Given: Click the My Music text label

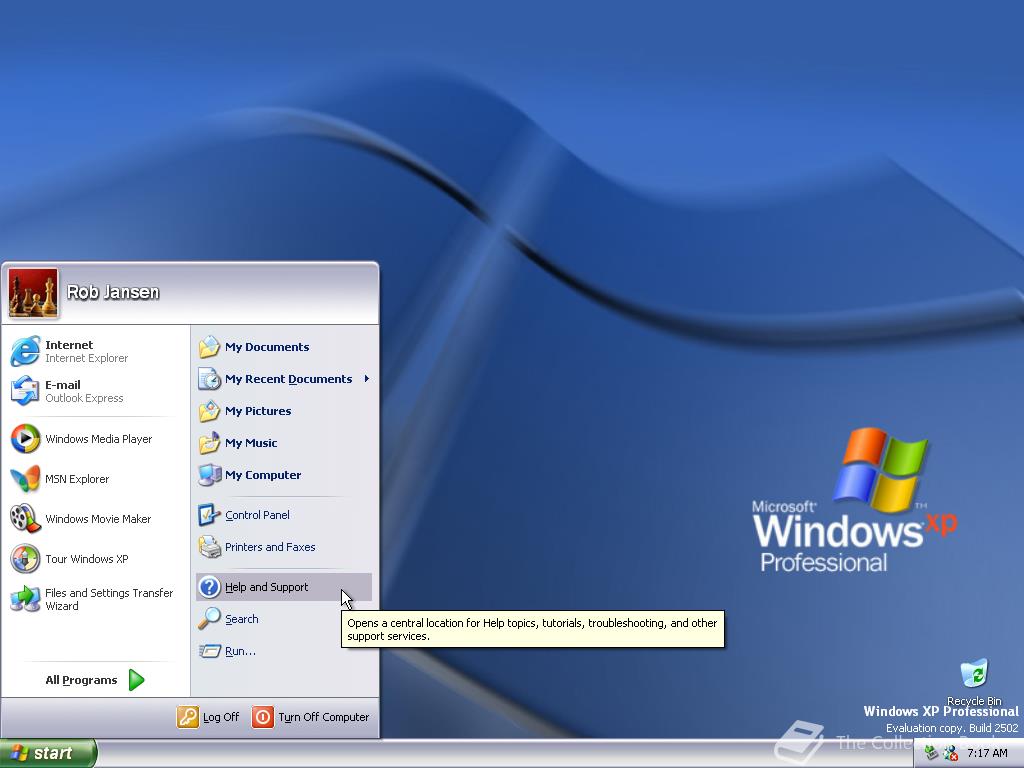Looking at the screenshot, I should 251,443.
